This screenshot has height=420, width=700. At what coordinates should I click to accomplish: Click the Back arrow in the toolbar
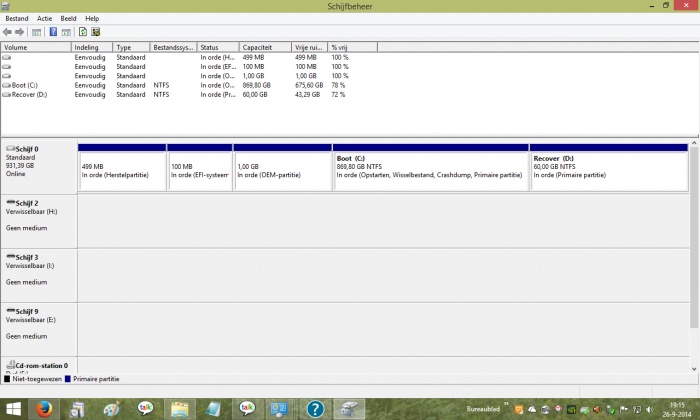(8, 32)
